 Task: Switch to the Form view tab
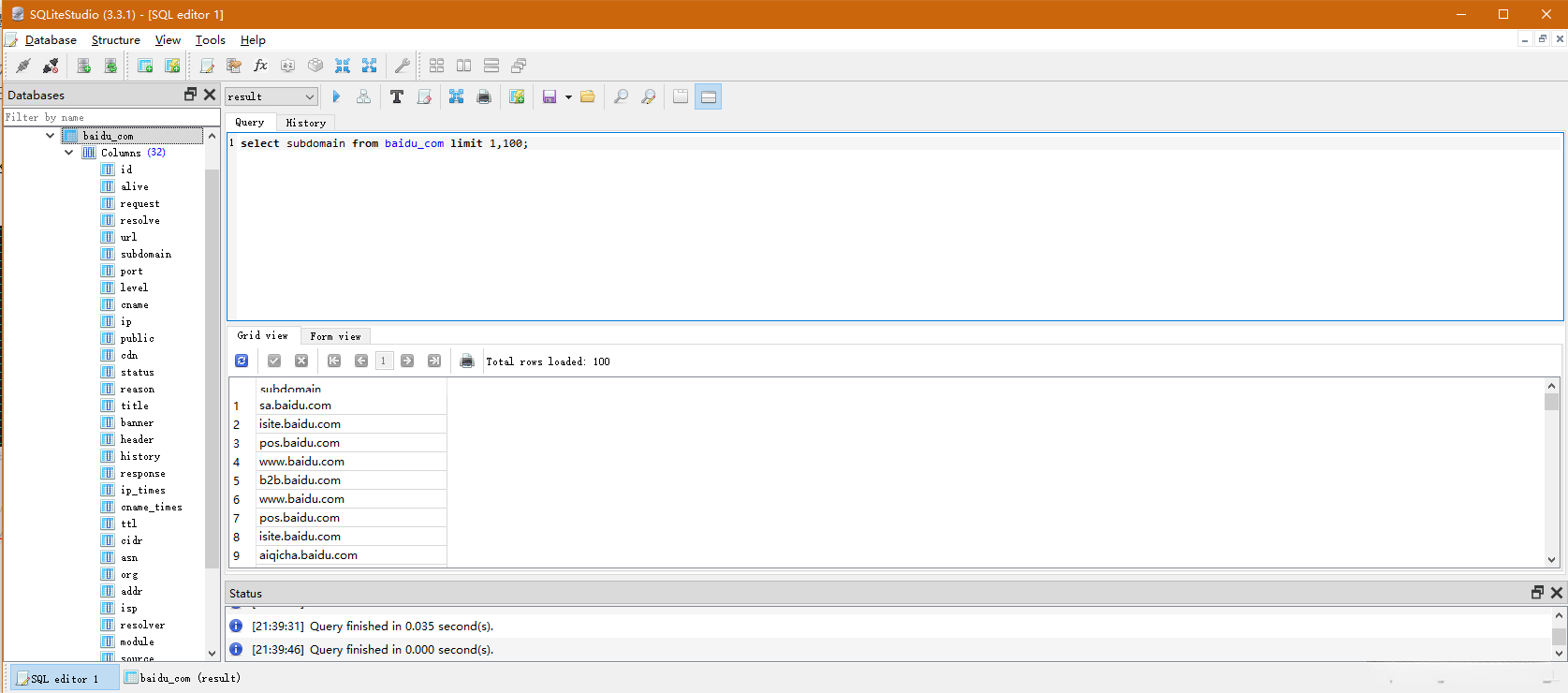tap(336, 336)
